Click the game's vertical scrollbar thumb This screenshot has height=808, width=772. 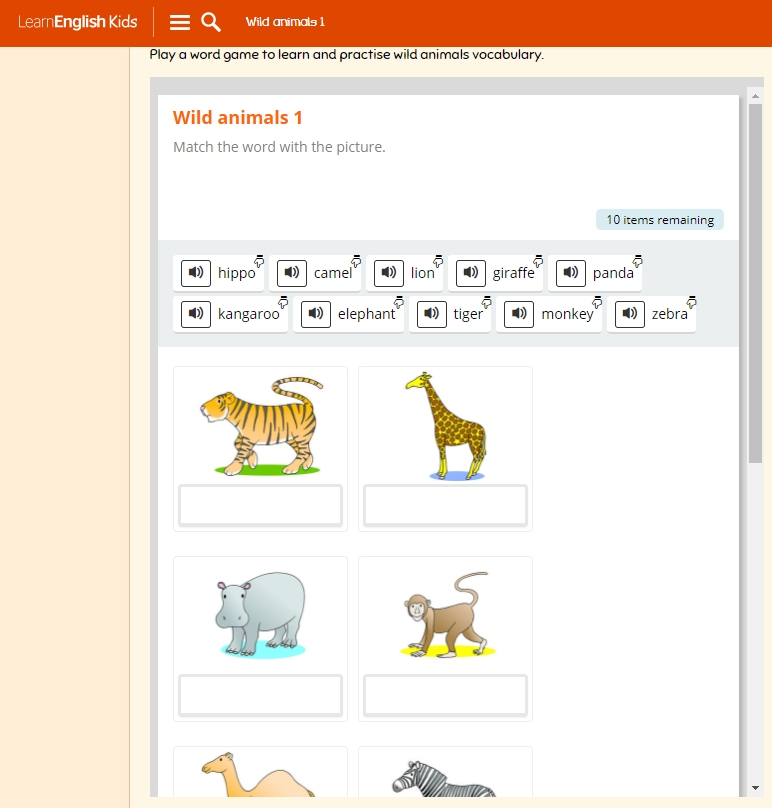coord(755,283)
